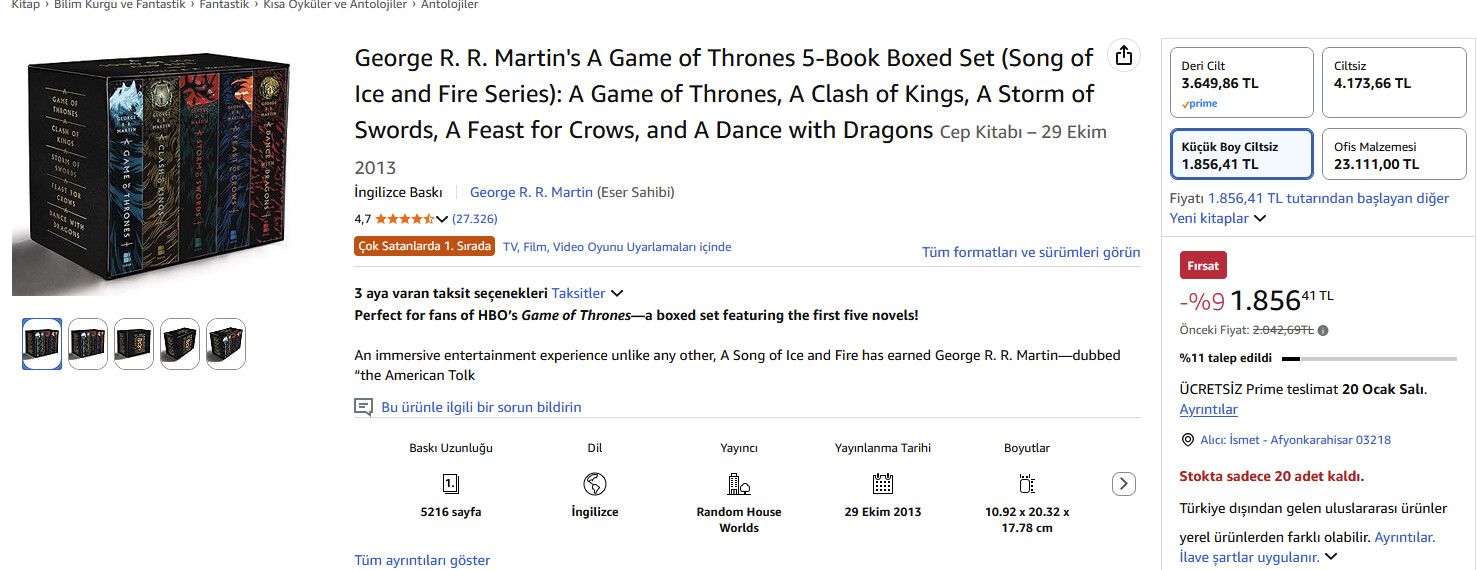Click the claimed-deal progress bar
Viewport: 1477px width, 570px height.
[x=1369, y=357]
